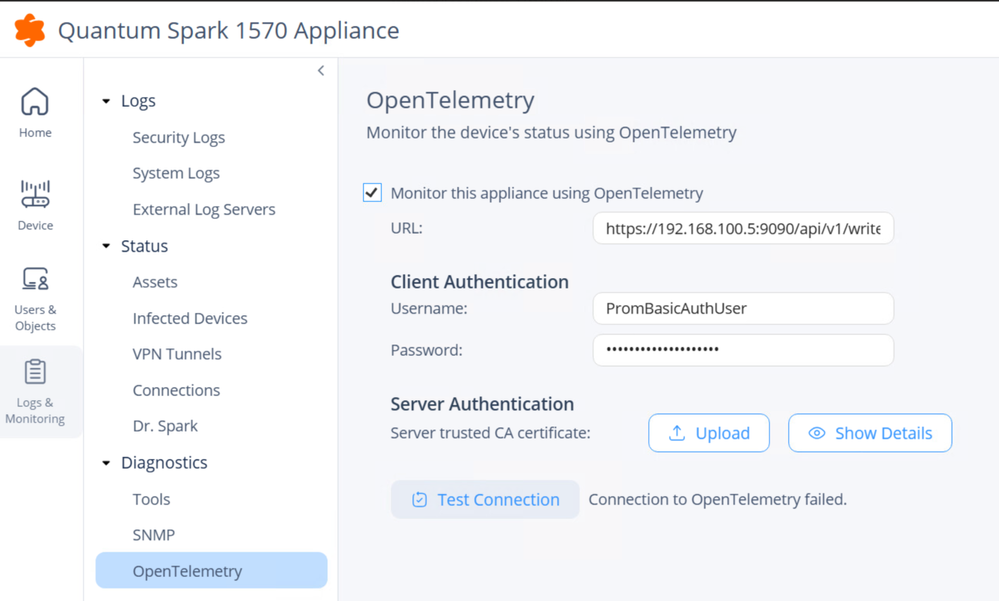Image resolution: width=999 pixels, height=601 pixels.
Task: Open VPN Tunnels status page
Action: click(177, 354)
